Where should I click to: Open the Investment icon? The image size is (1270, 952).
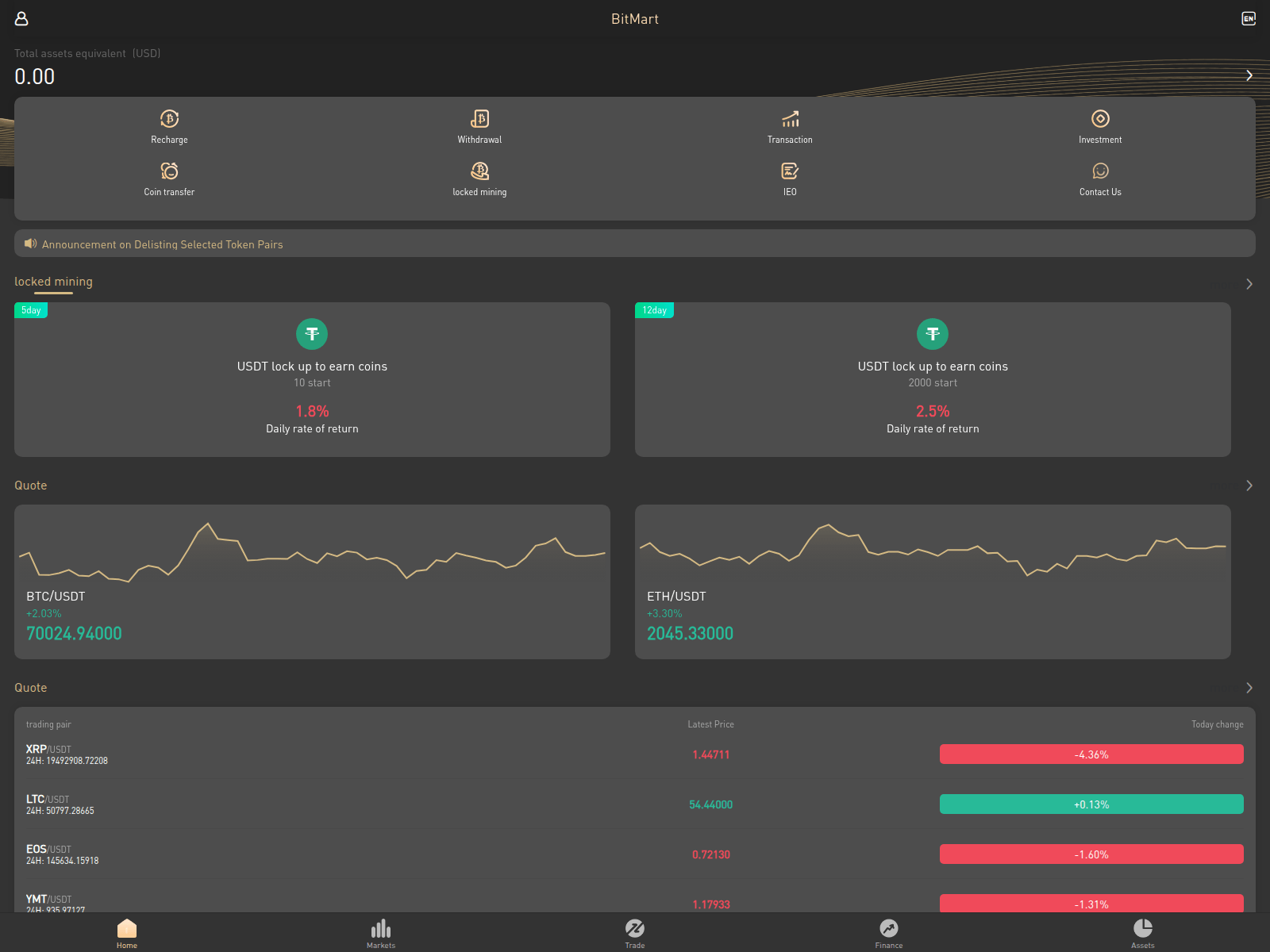point(1100,118)
